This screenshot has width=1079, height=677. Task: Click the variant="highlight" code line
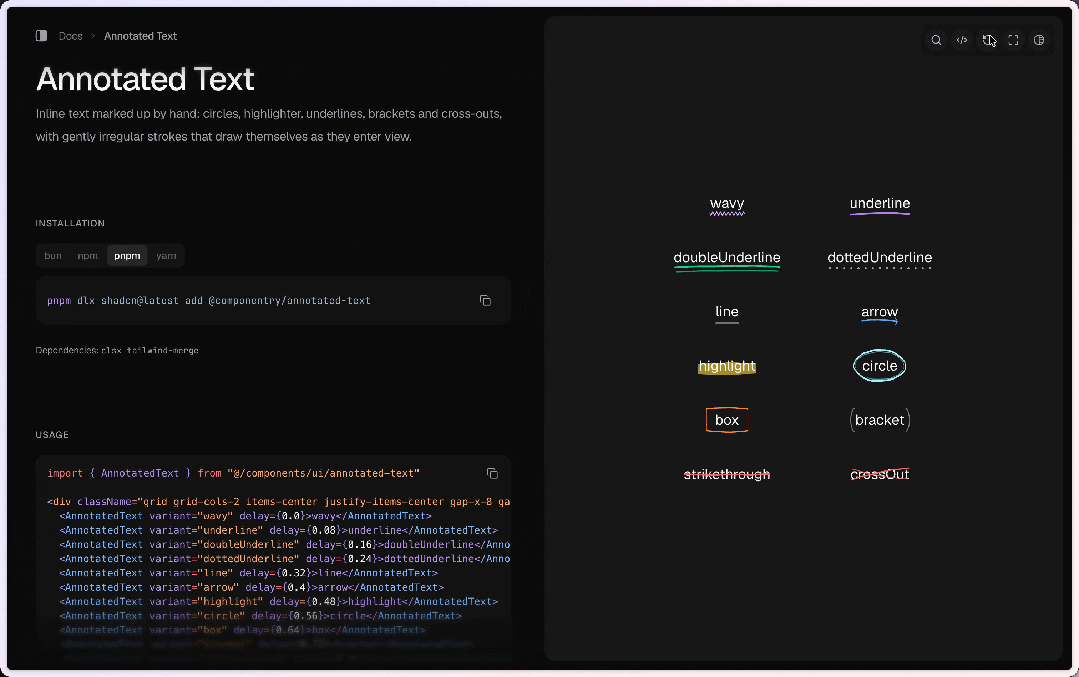[x=279, y=601]
